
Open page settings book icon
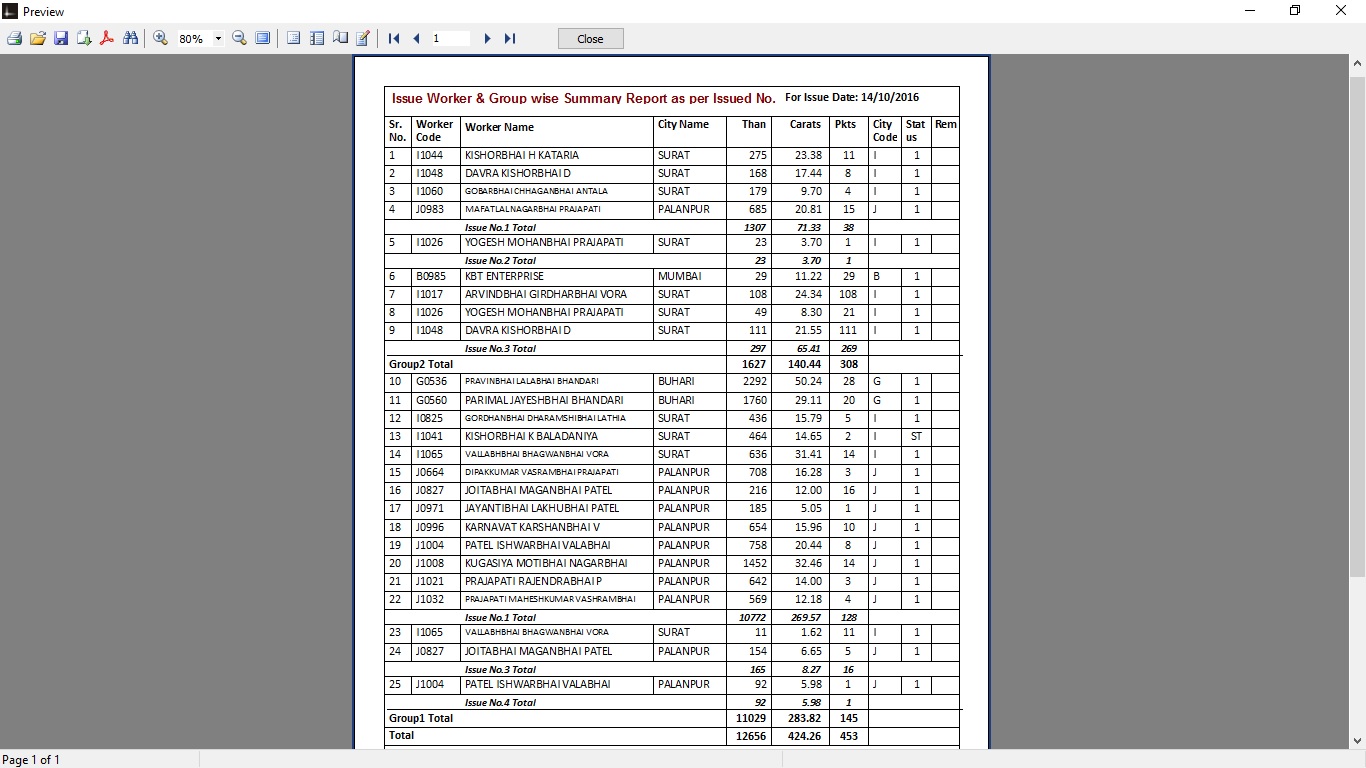pyautogui.click(x=340, y=39)
